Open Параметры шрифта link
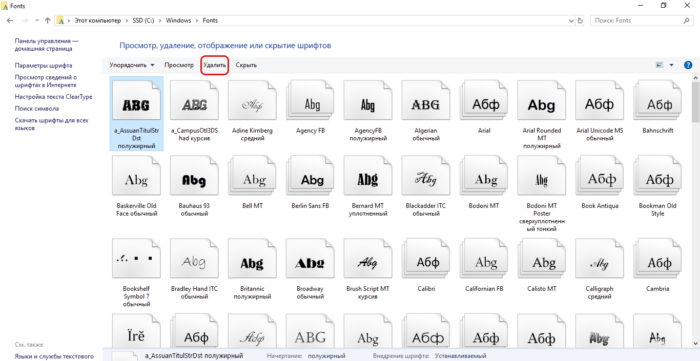Viewport: 700px width, 361px height. coord(43,65)
